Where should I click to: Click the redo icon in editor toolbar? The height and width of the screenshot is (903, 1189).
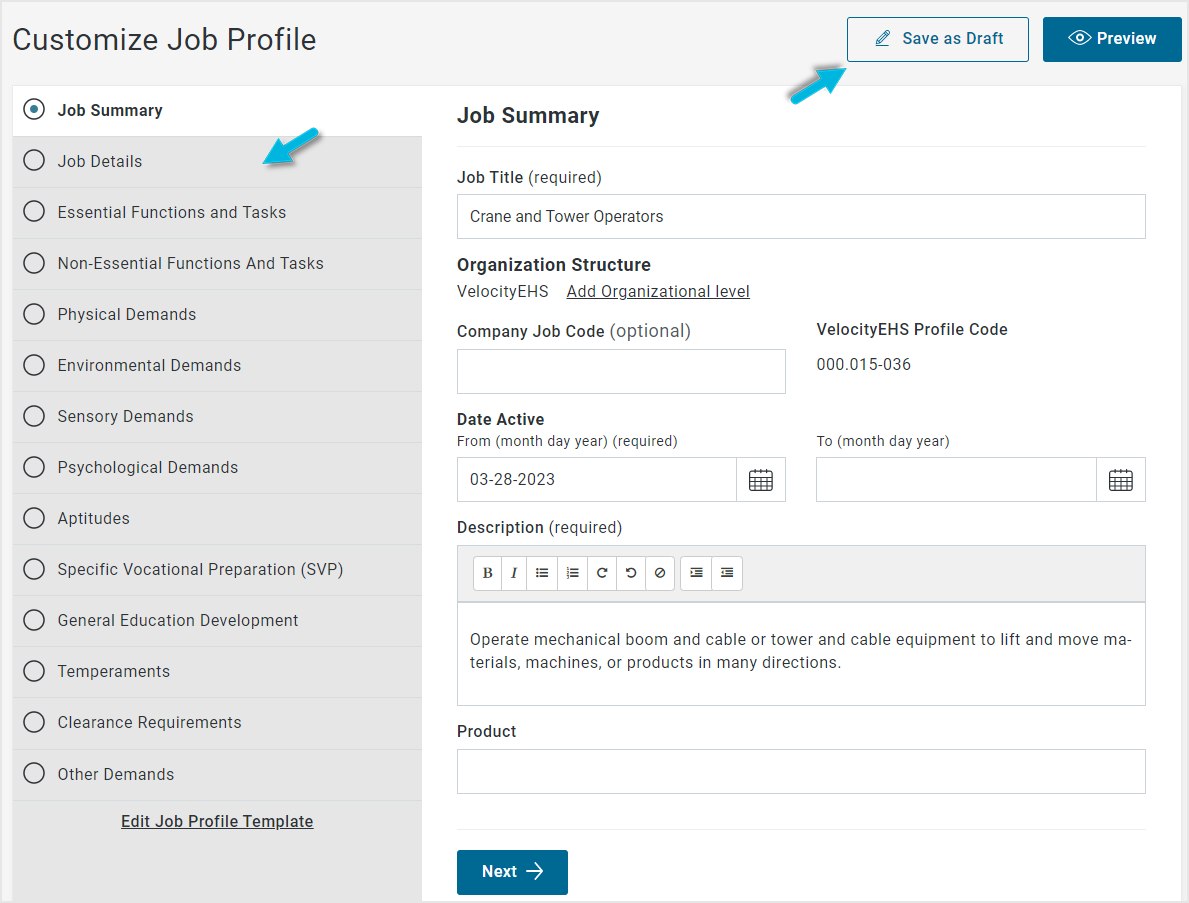(601, 572)
